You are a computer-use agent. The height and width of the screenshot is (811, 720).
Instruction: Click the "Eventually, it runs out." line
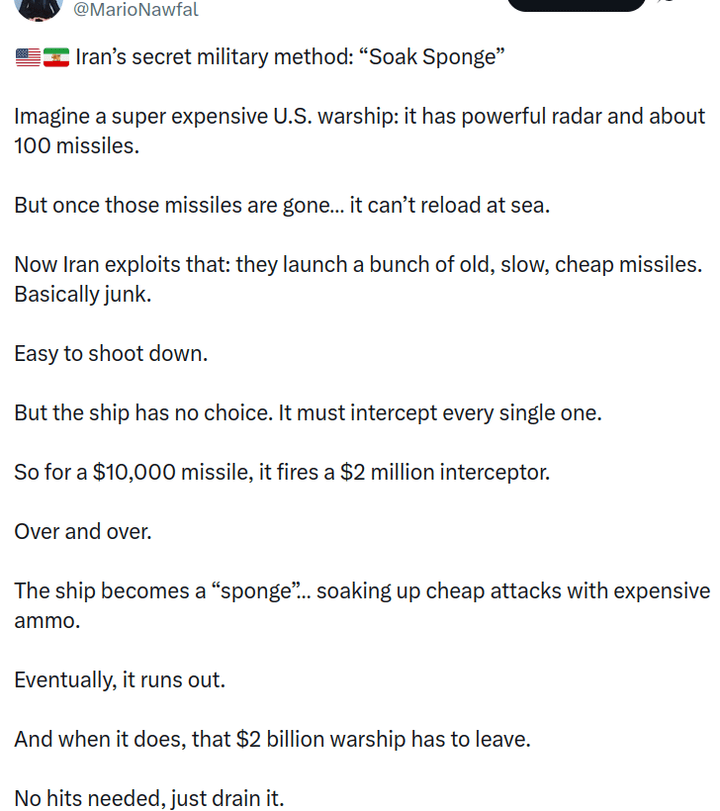(x=119, y=680)
